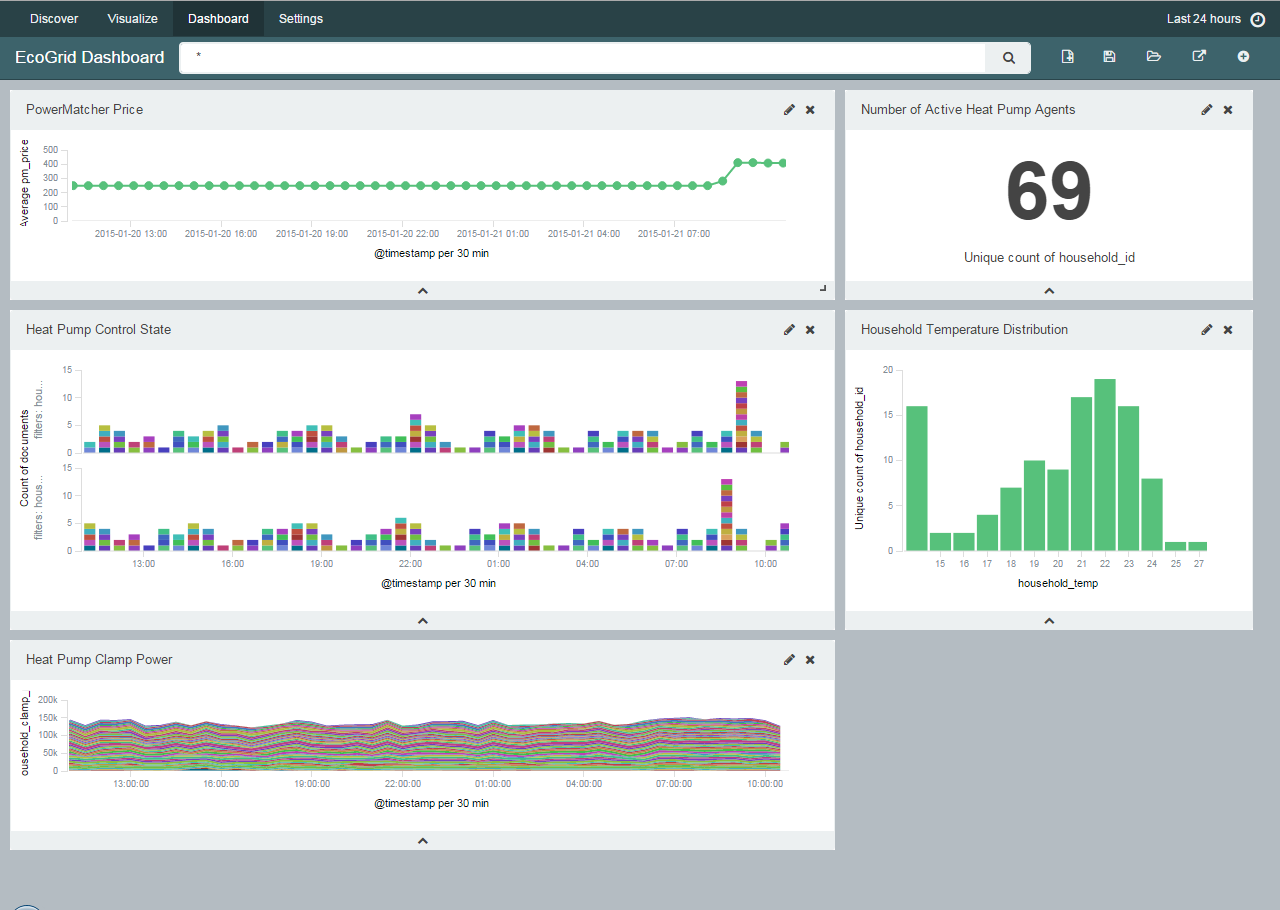The image size is (1280, 910).
Task: Edit the PowerMatcher Price panel
Action: (789, 110)
